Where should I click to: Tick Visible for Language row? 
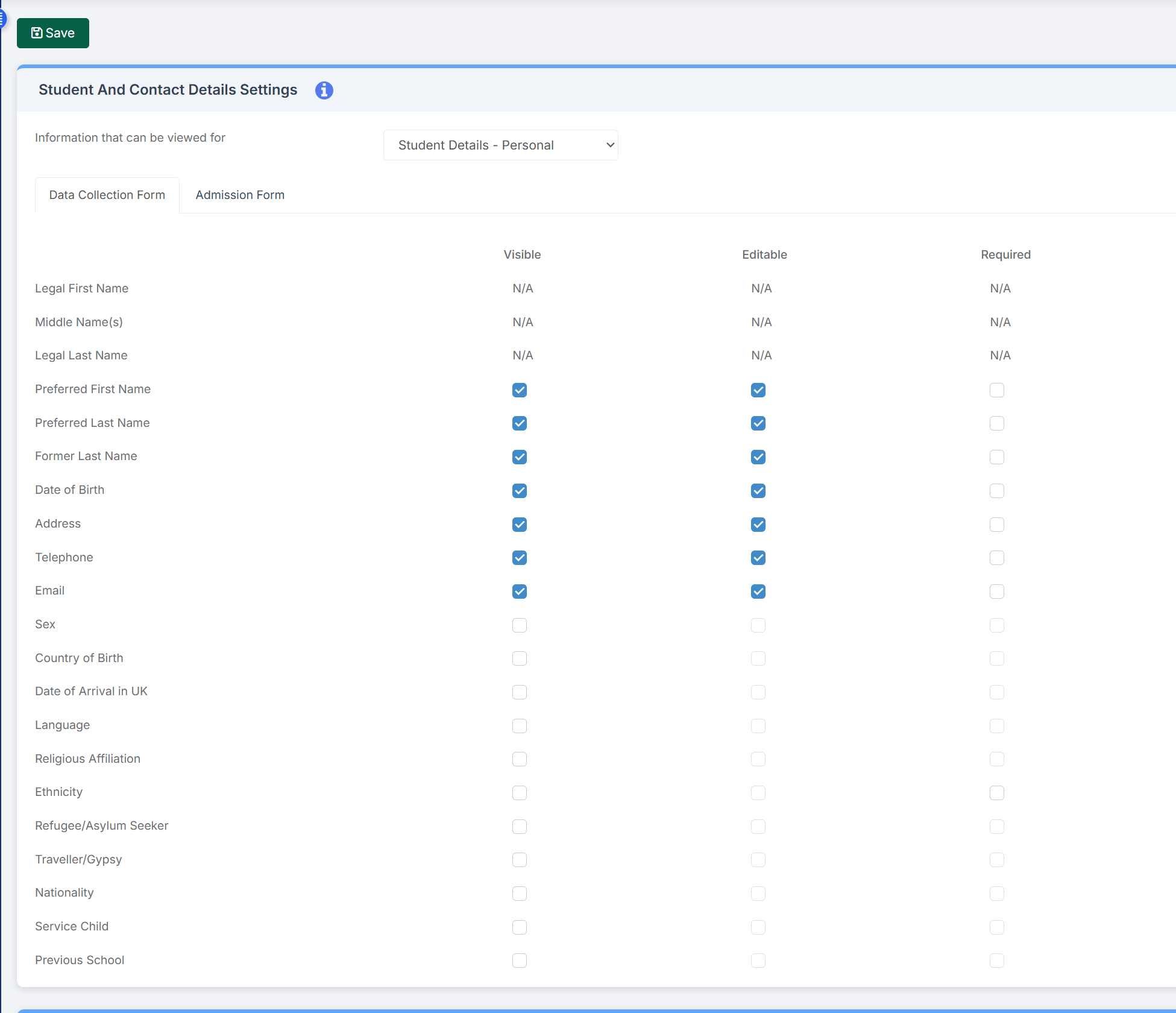[x=520, y=726]
